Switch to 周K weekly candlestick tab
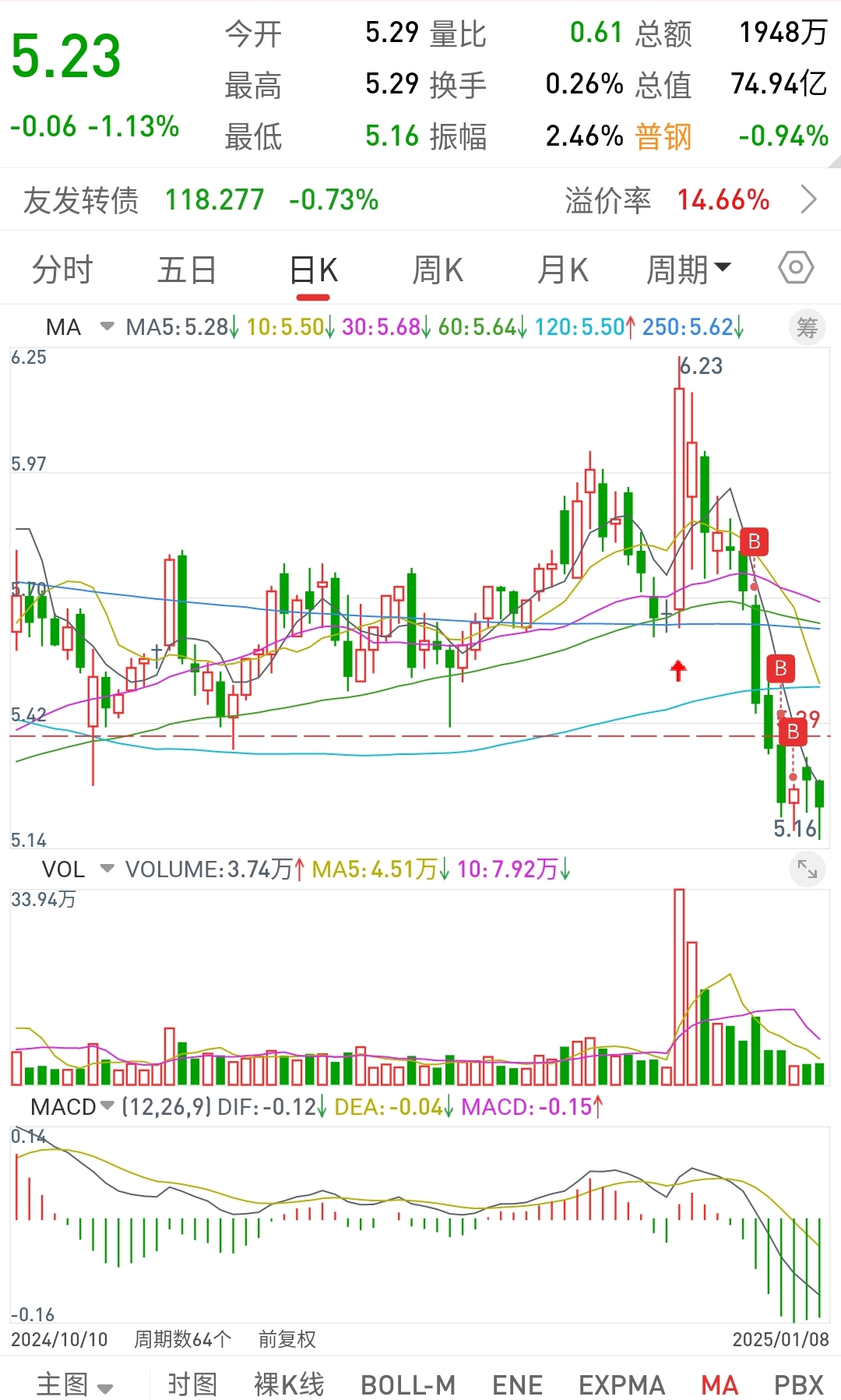 pyautogui.click(x=438, y=270)
